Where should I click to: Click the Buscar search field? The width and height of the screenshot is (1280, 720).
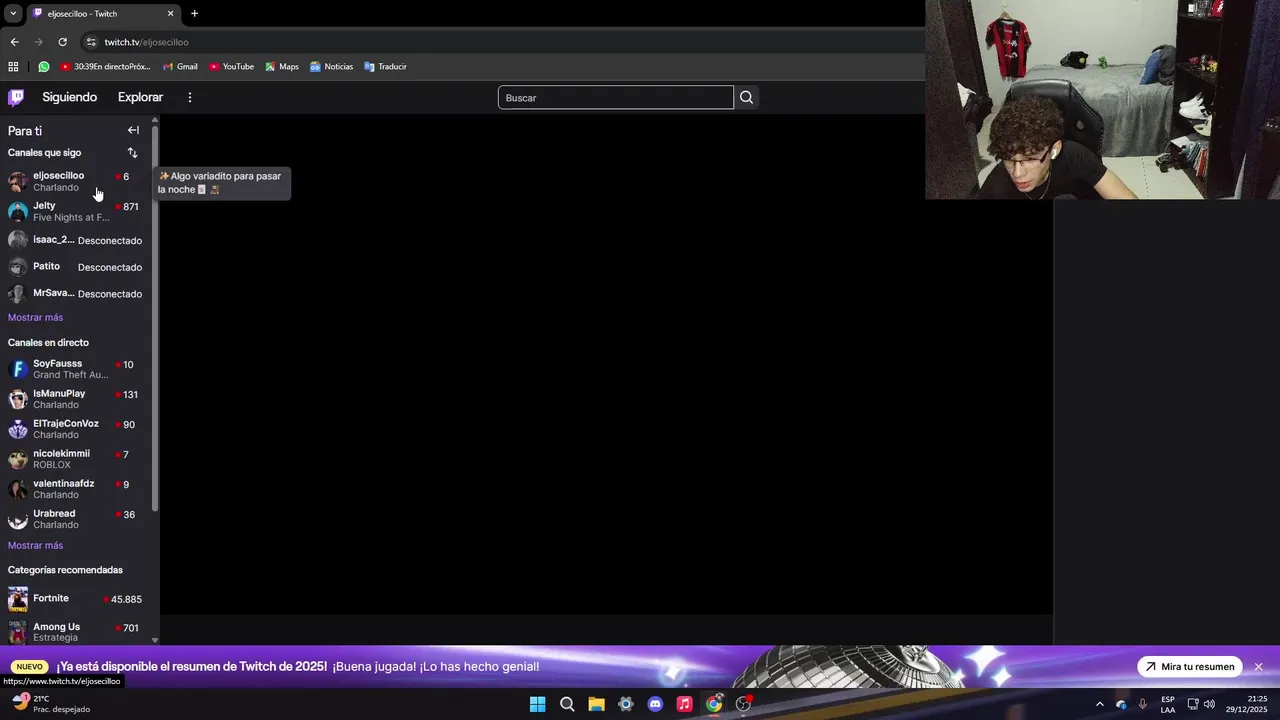615,97
